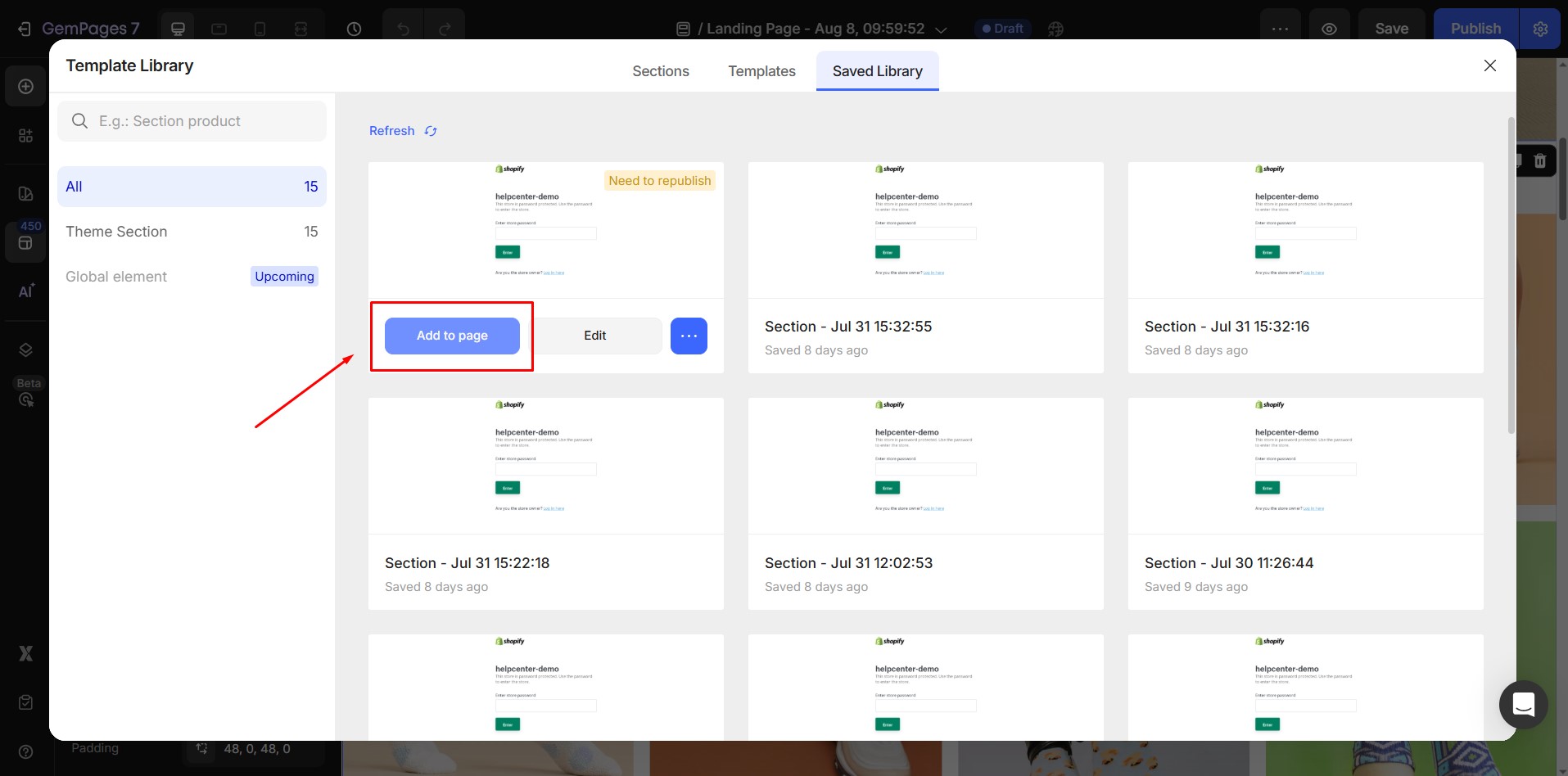Open page settings gear next to Publish
The height and width of the screenshot is (776, 1568).
[x=1540, y=29]
